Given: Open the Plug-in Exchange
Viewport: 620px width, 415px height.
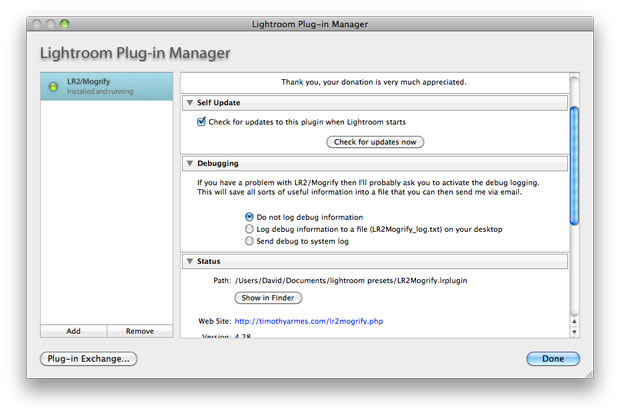Looking at the screenshot, I should (89, 358).
